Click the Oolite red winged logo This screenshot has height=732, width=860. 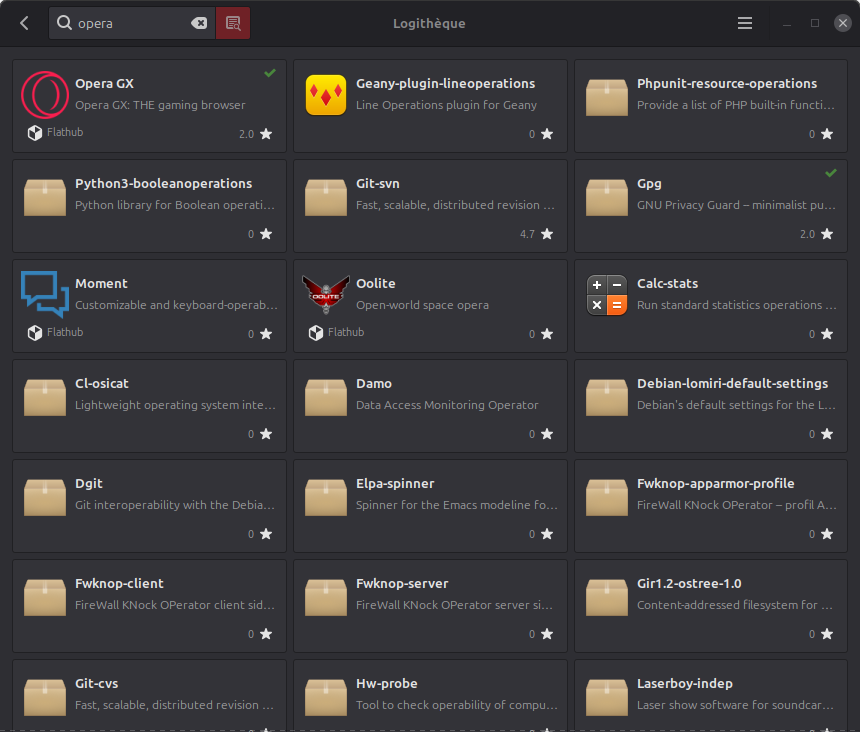point(326,294)
